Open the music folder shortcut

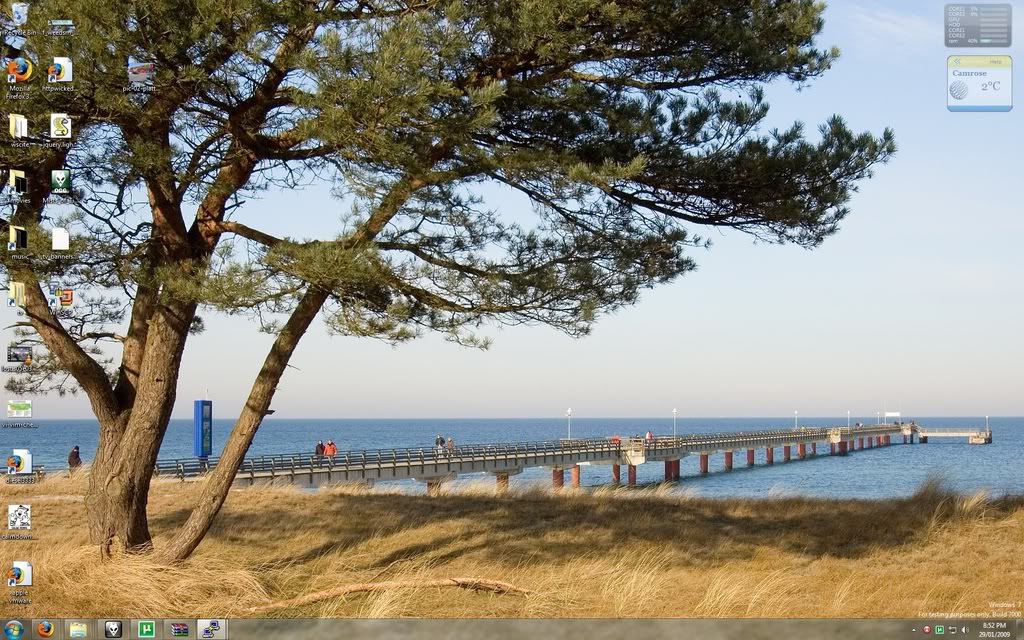click(18, 238)
